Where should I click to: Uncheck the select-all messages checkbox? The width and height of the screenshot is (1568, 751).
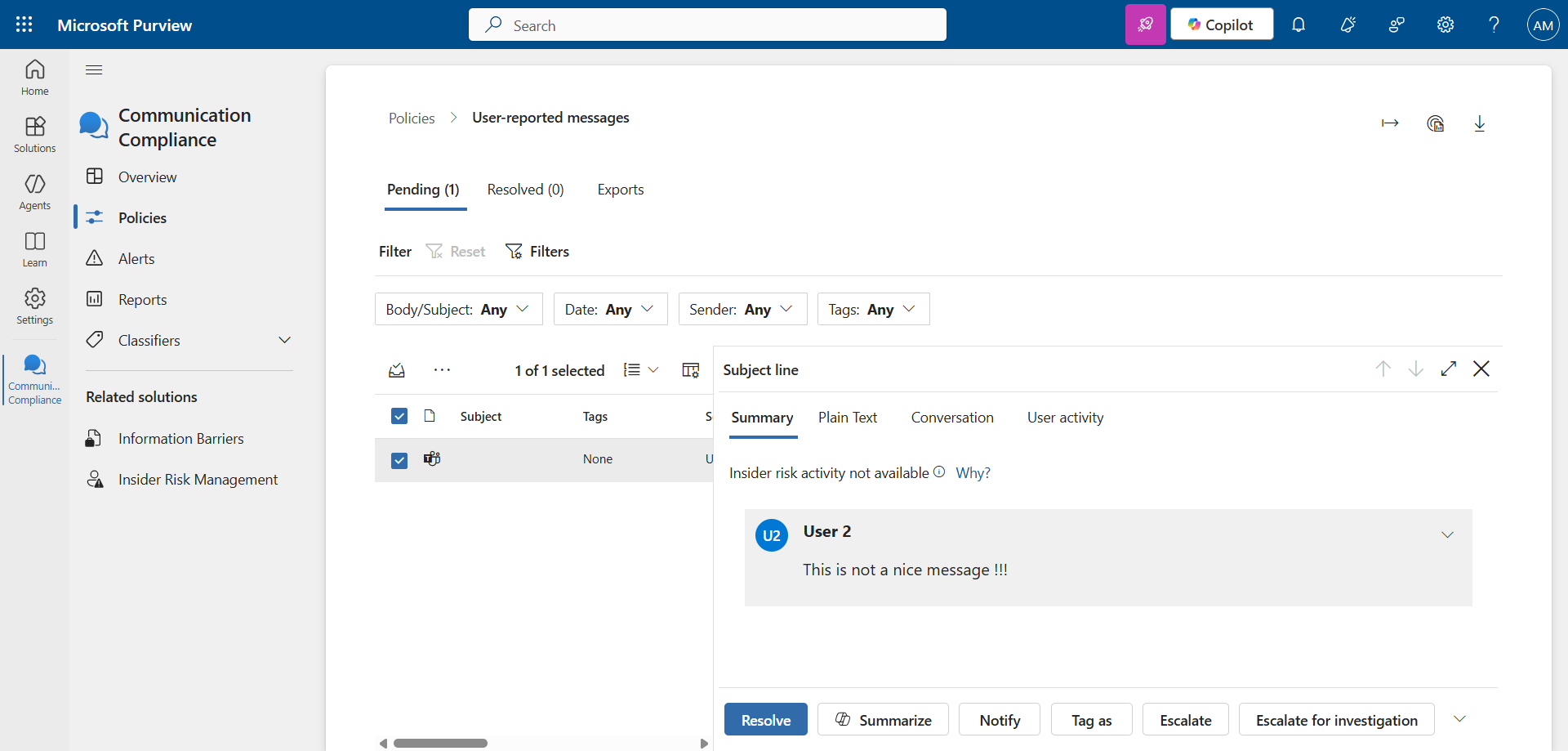point(399,416)
